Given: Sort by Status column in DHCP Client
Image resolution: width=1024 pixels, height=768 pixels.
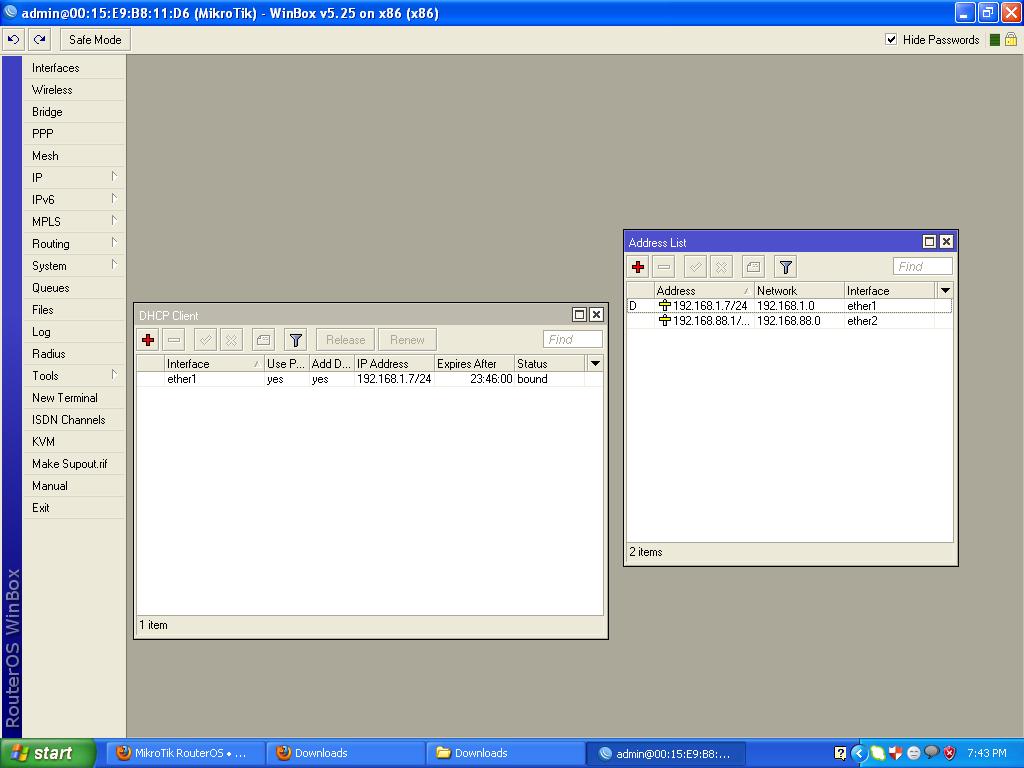Looking at the screenshot, I should click(550, 364).
